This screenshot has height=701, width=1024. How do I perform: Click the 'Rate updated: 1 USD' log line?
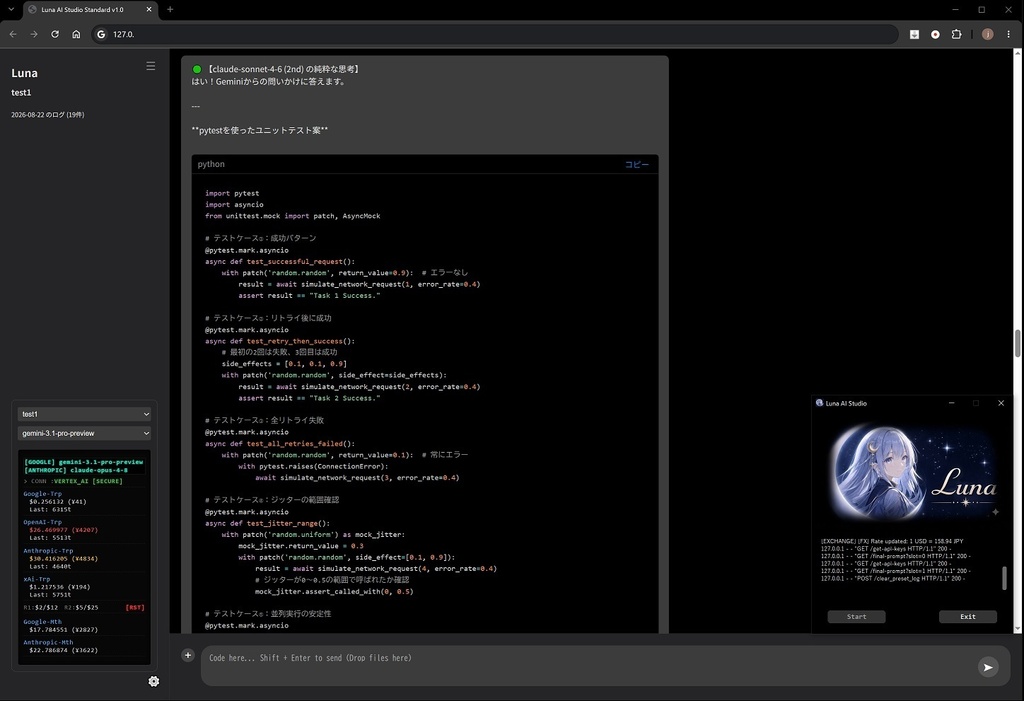tap(892, 541)
